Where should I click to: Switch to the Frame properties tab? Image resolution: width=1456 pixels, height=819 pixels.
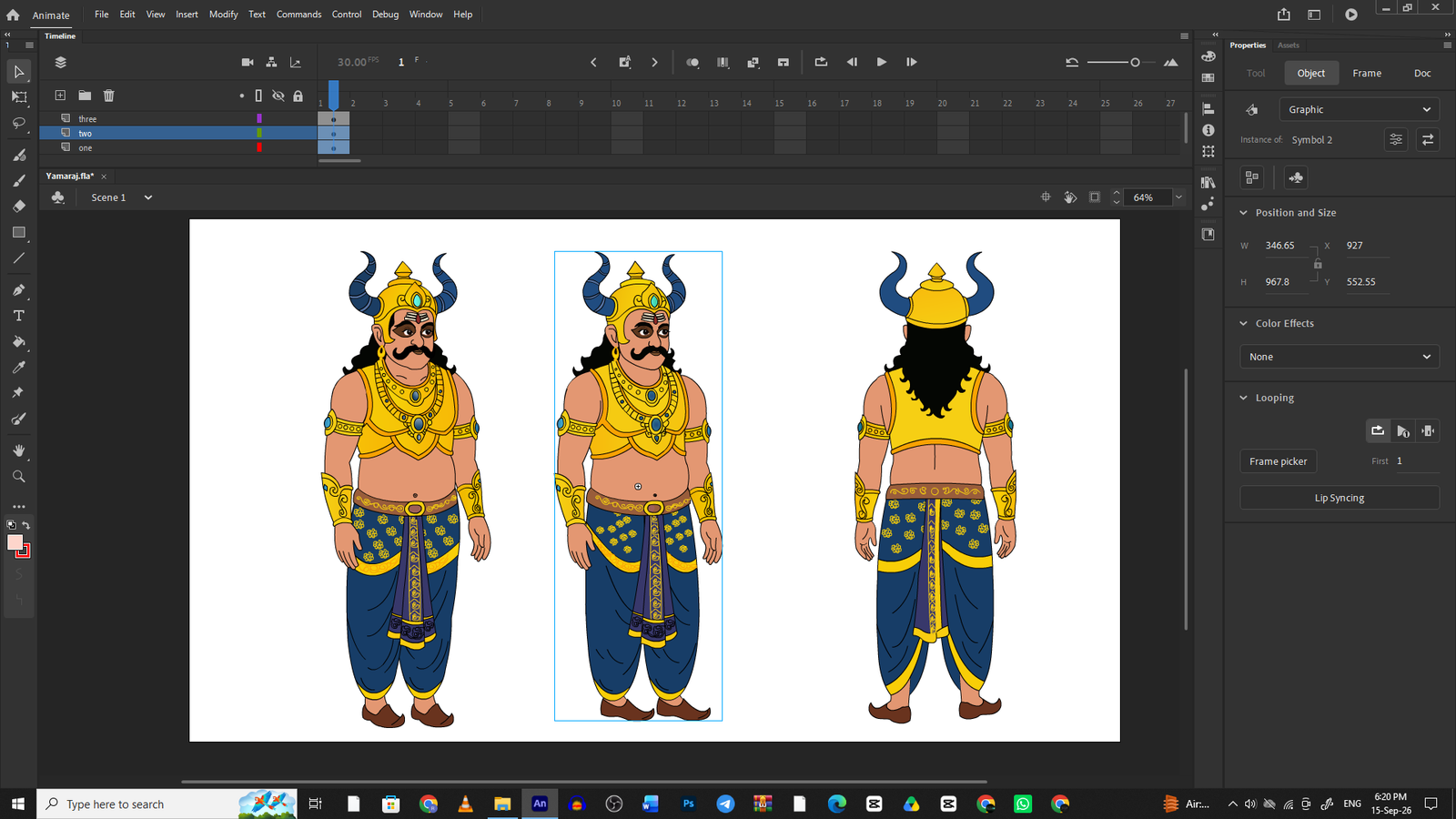click(1367, 73)
